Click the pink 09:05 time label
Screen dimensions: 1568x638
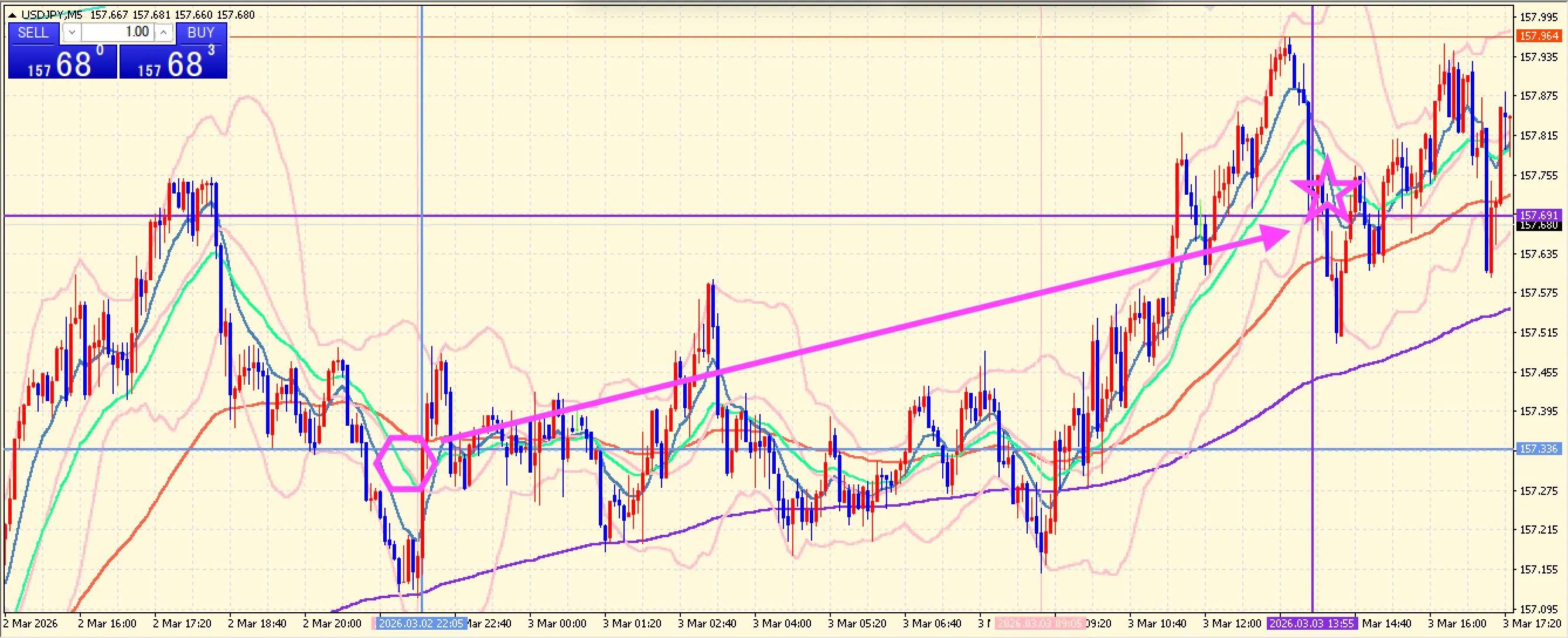1039,623
